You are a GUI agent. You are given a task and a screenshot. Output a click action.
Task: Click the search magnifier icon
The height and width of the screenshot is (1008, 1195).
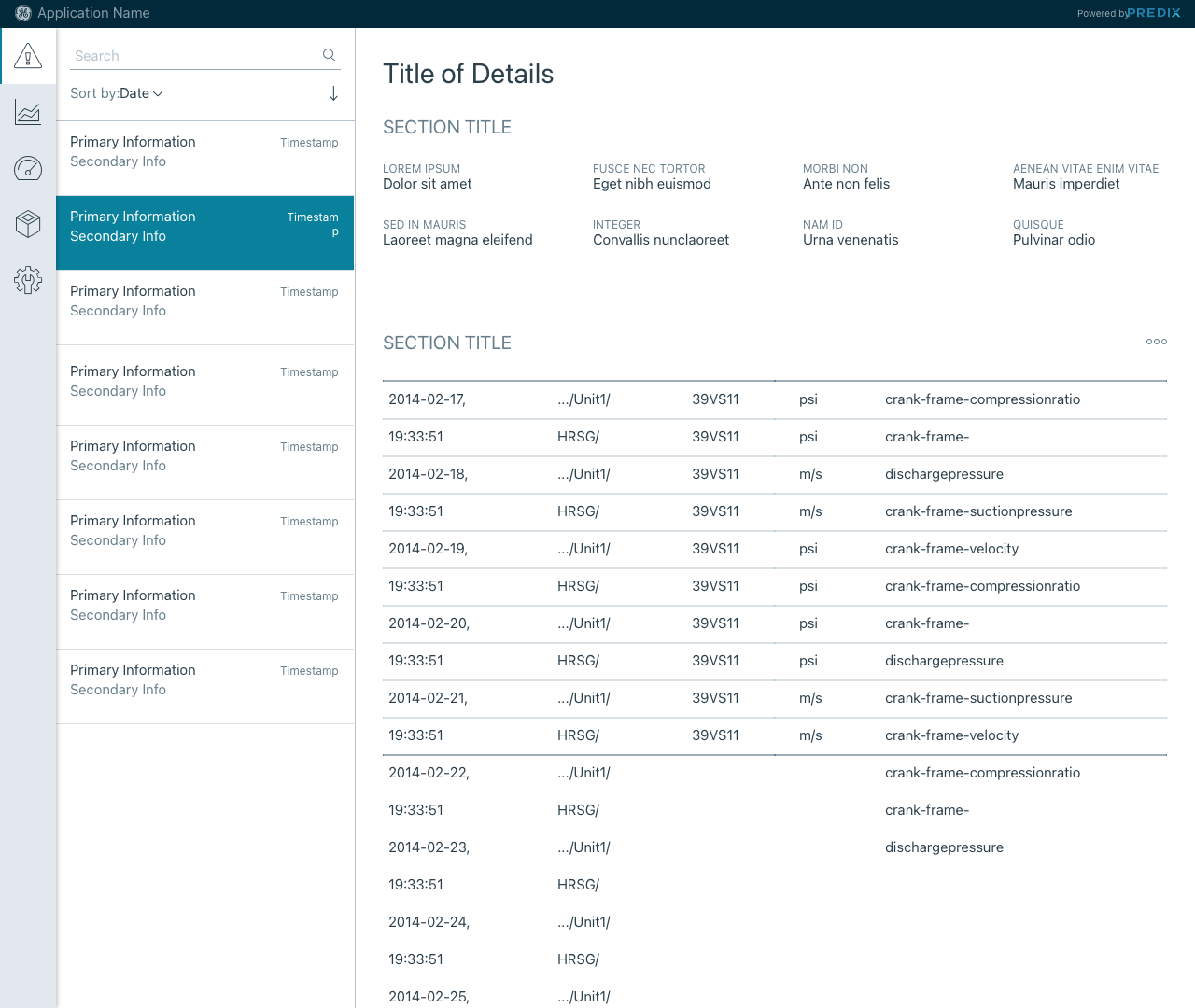click(329, 55)
